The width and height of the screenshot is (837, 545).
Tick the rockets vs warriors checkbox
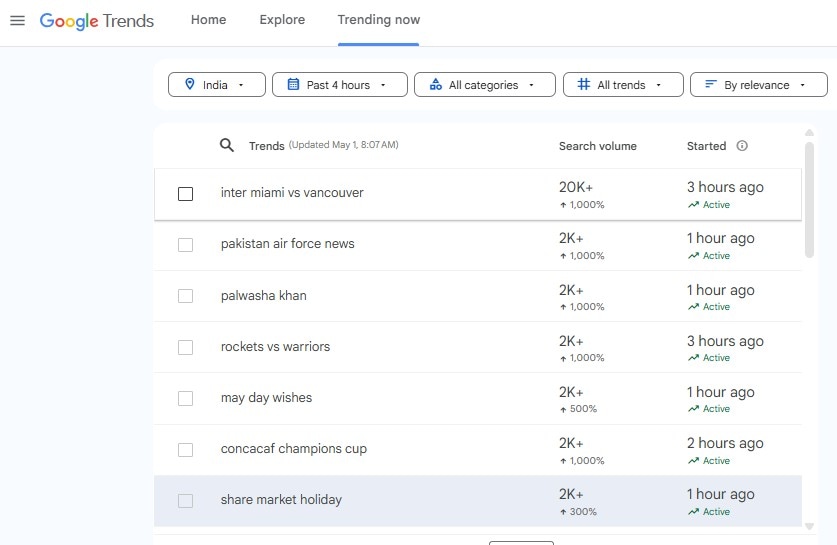(x=185, y=347)
